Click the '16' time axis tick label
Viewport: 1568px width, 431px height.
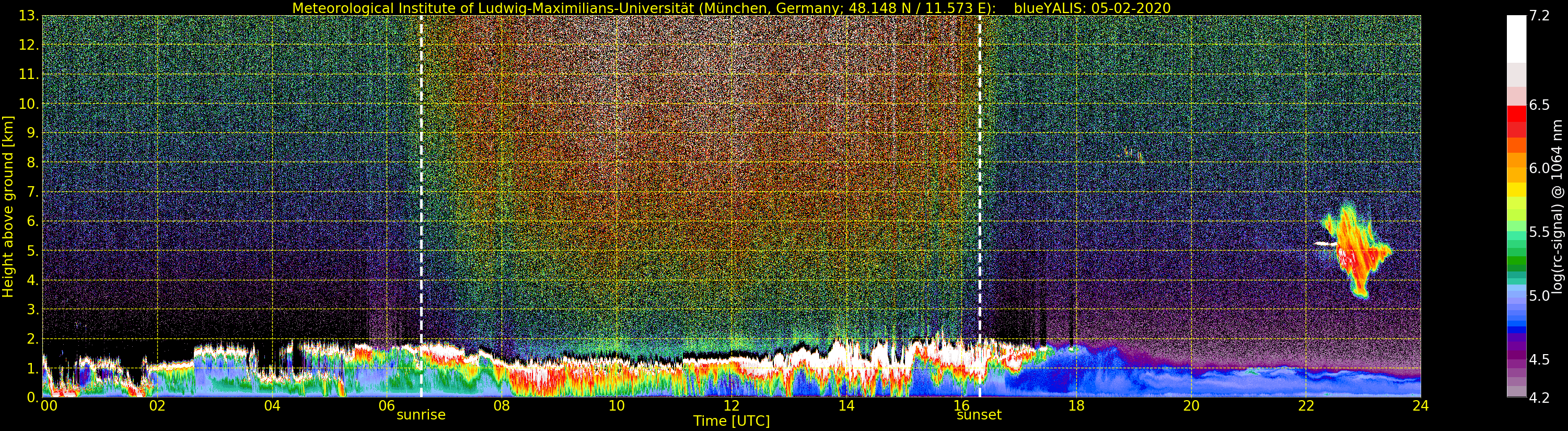961,405
